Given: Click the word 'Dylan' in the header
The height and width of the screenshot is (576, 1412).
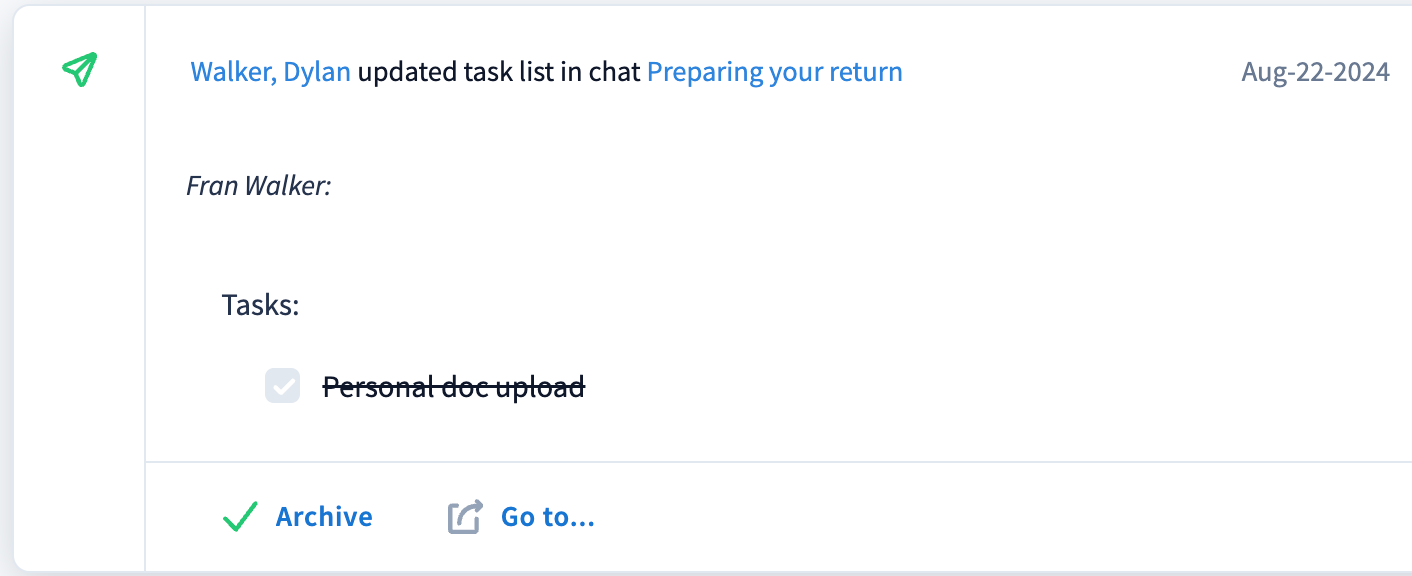Looking at the screenshot, I should point(317,72).
